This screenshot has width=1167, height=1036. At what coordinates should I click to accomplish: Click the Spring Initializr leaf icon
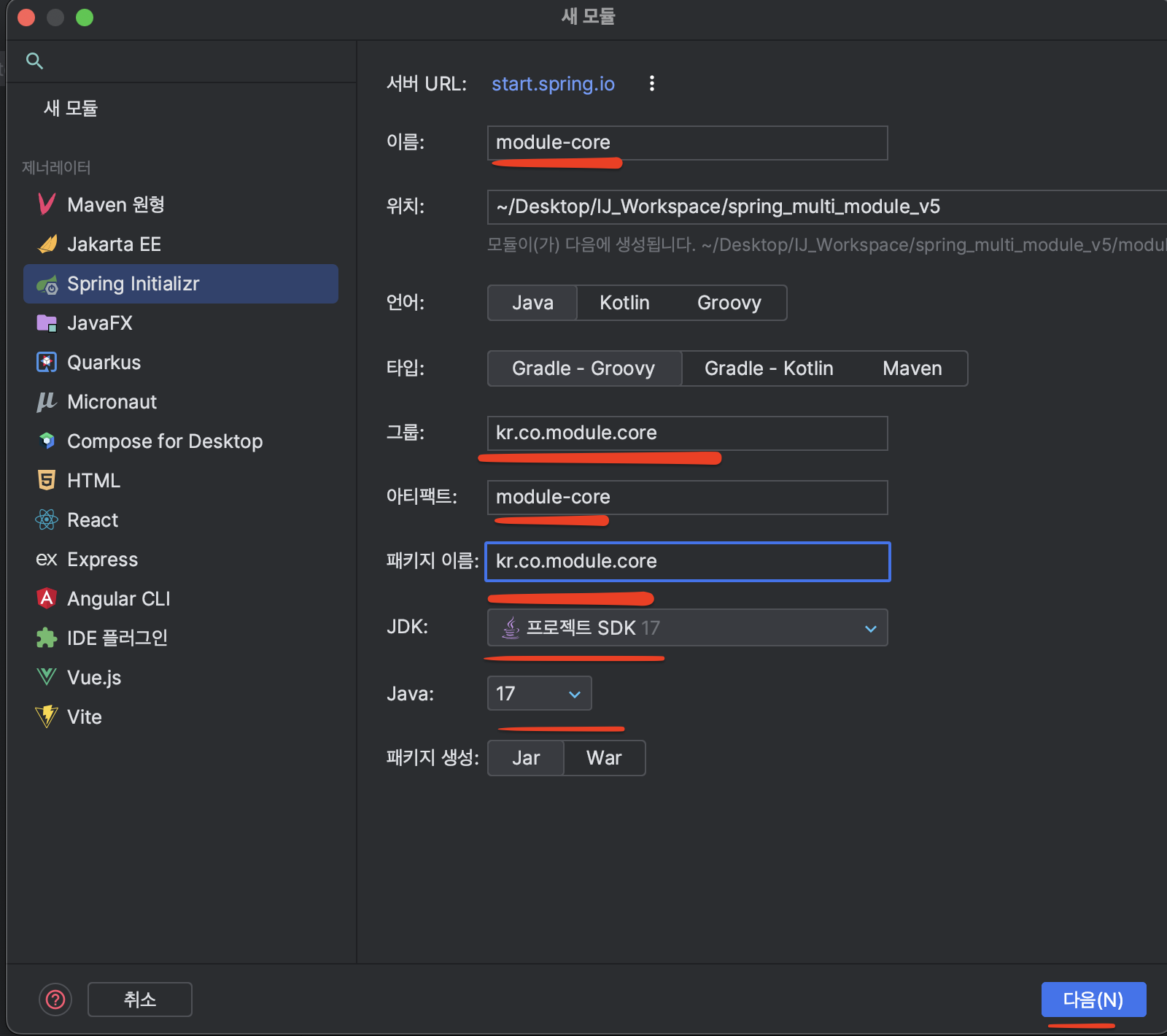(47, 285)
